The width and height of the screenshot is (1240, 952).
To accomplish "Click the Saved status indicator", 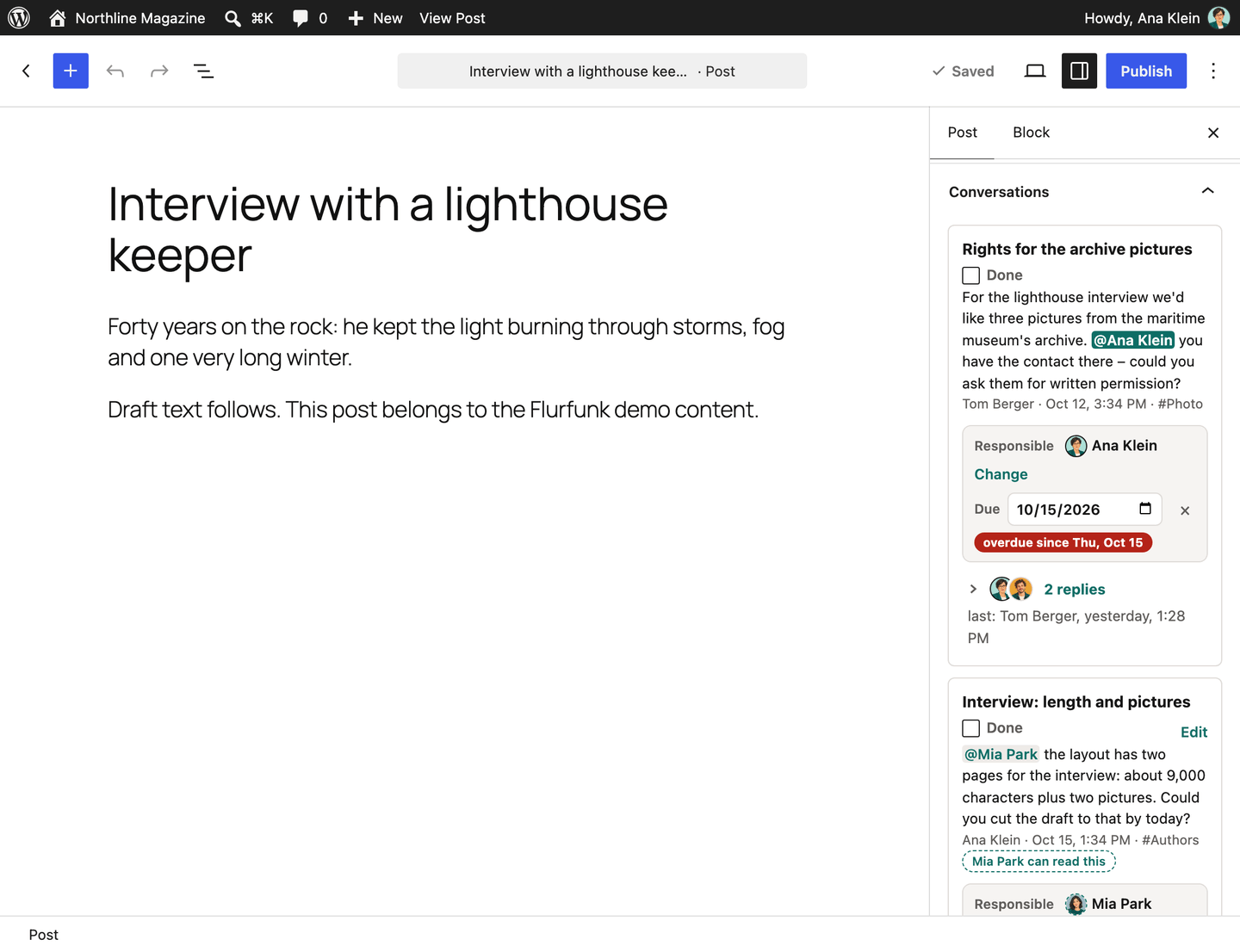I will click(963, 71).
